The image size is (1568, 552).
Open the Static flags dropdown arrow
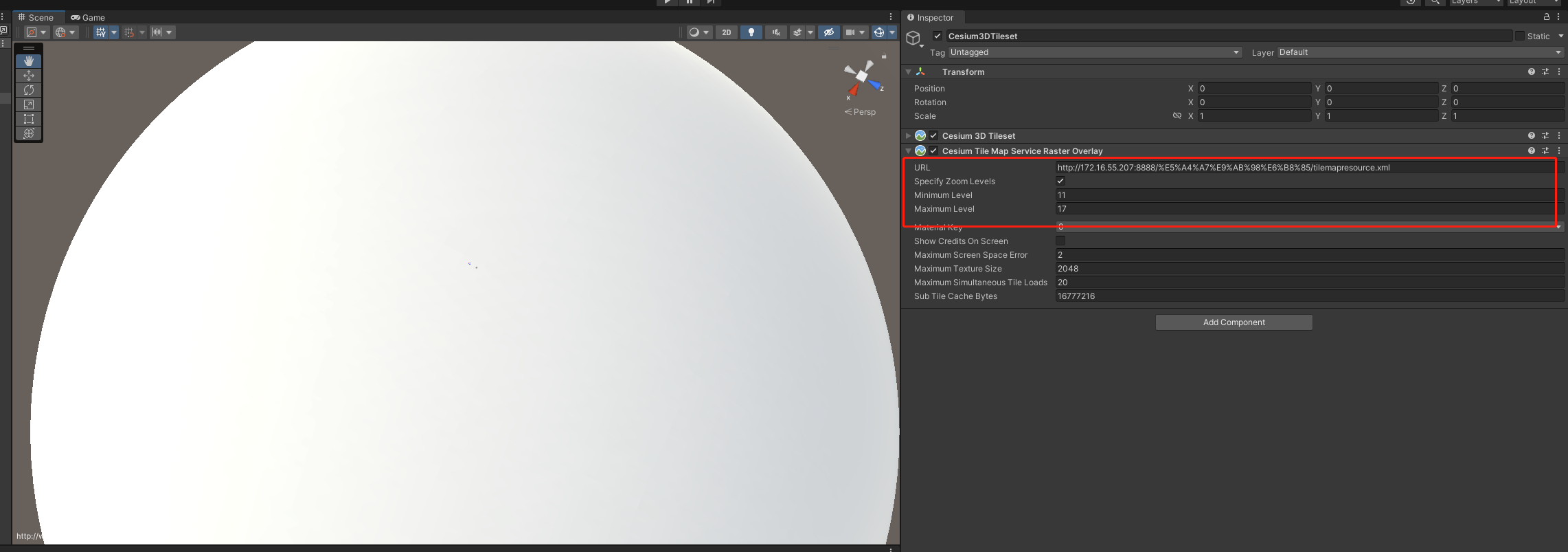click(1560, 36)
